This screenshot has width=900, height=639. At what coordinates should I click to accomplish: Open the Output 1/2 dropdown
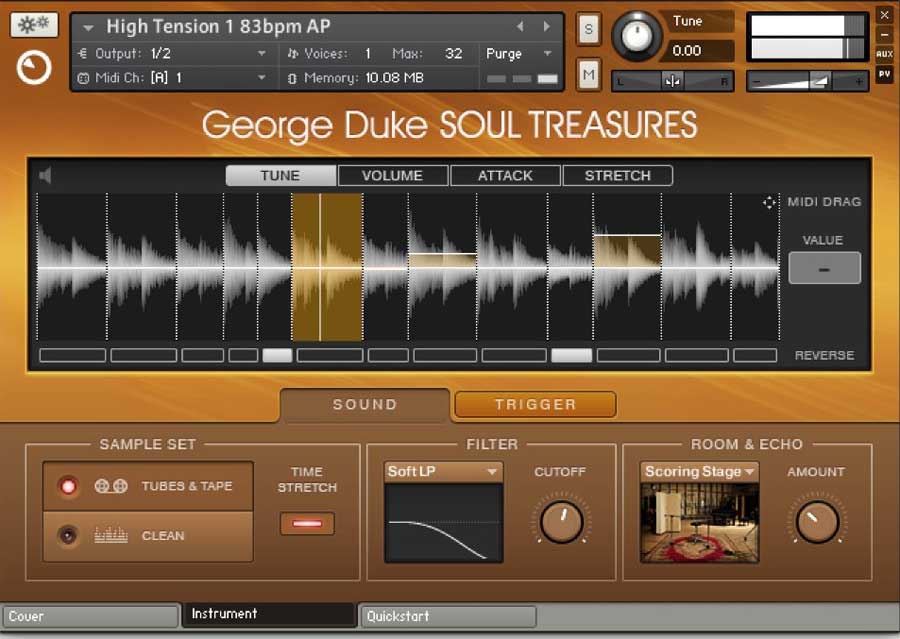click(262, 53)
